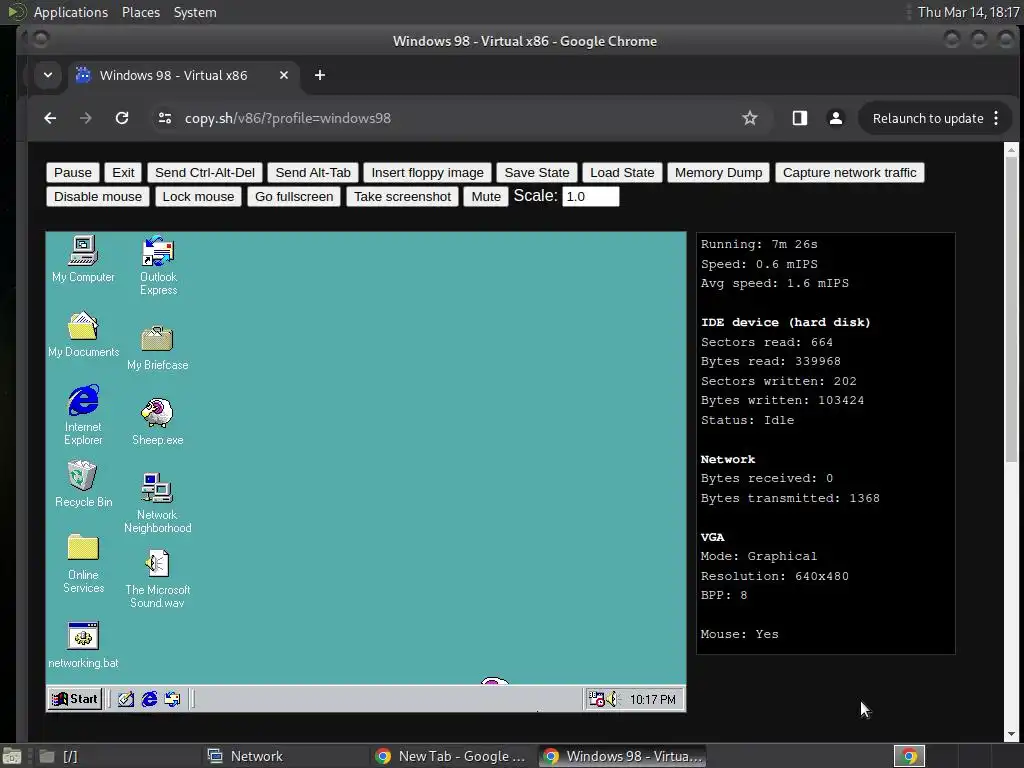Viewport: 1024px width, 768px height.
Task: Click Load State button
Action: pyautogui.click(x=622, y=172)
